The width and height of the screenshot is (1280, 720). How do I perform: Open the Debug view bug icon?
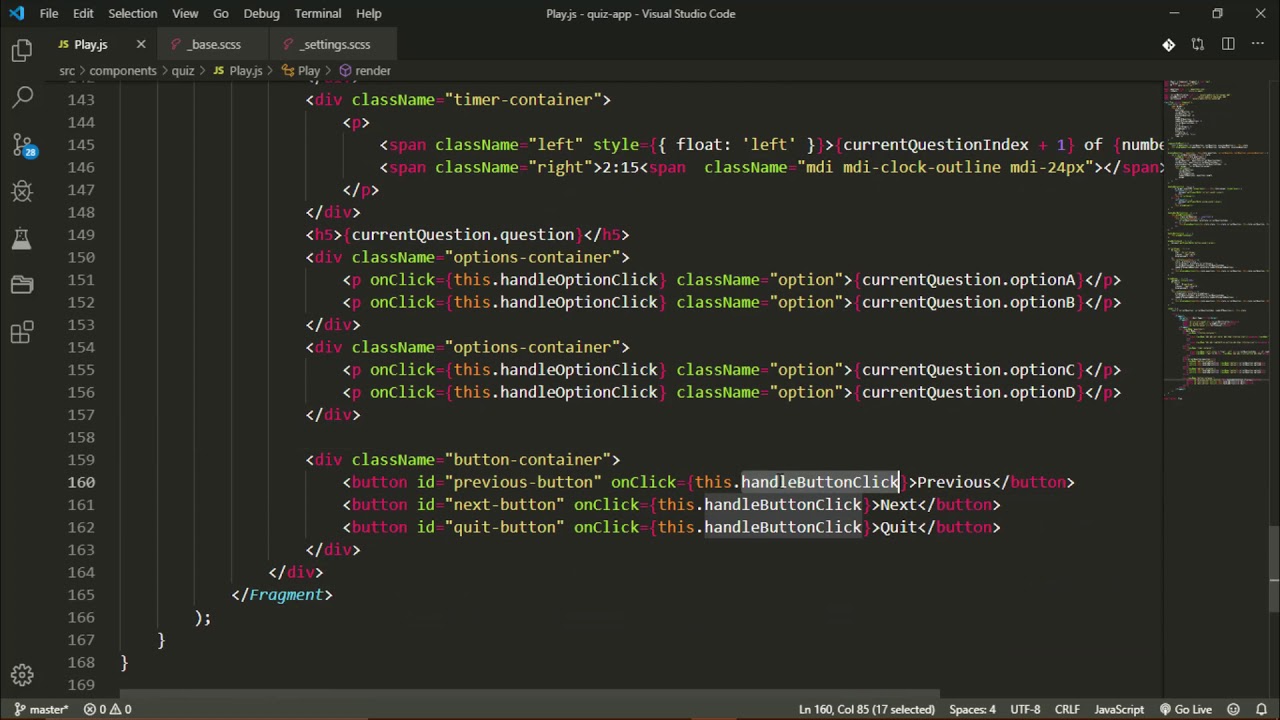click(22, 192)
